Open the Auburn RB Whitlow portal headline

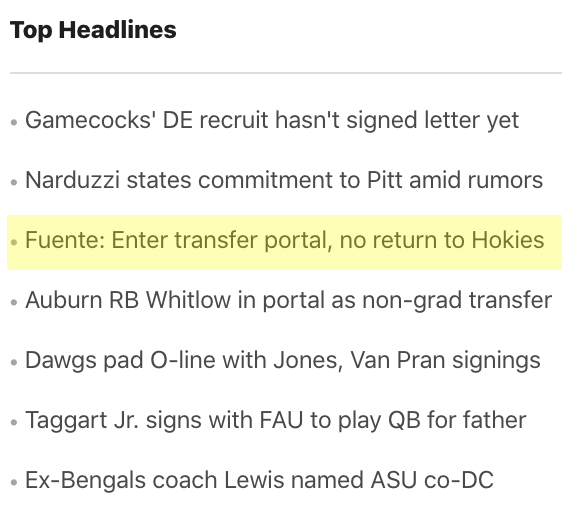click(x=289, y=300)
